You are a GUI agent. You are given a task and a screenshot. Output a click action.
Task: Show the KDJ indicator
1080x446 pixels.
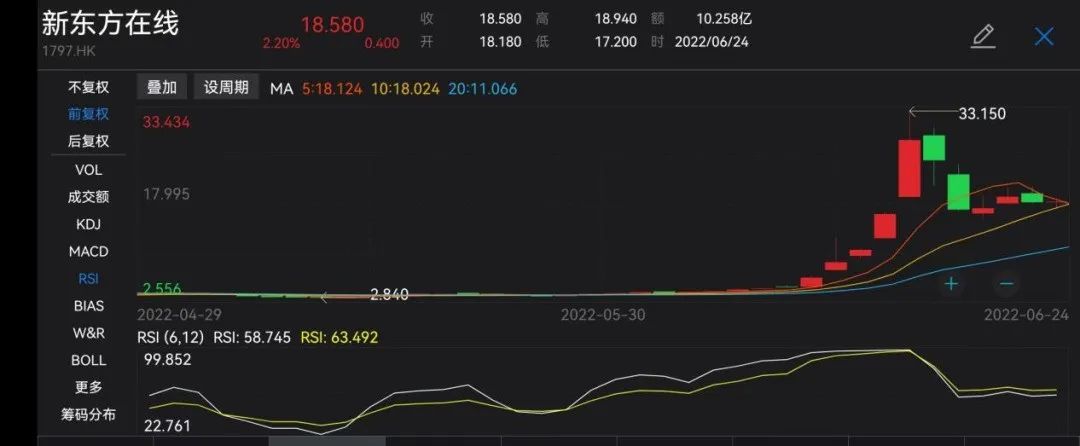click(88, 224)
